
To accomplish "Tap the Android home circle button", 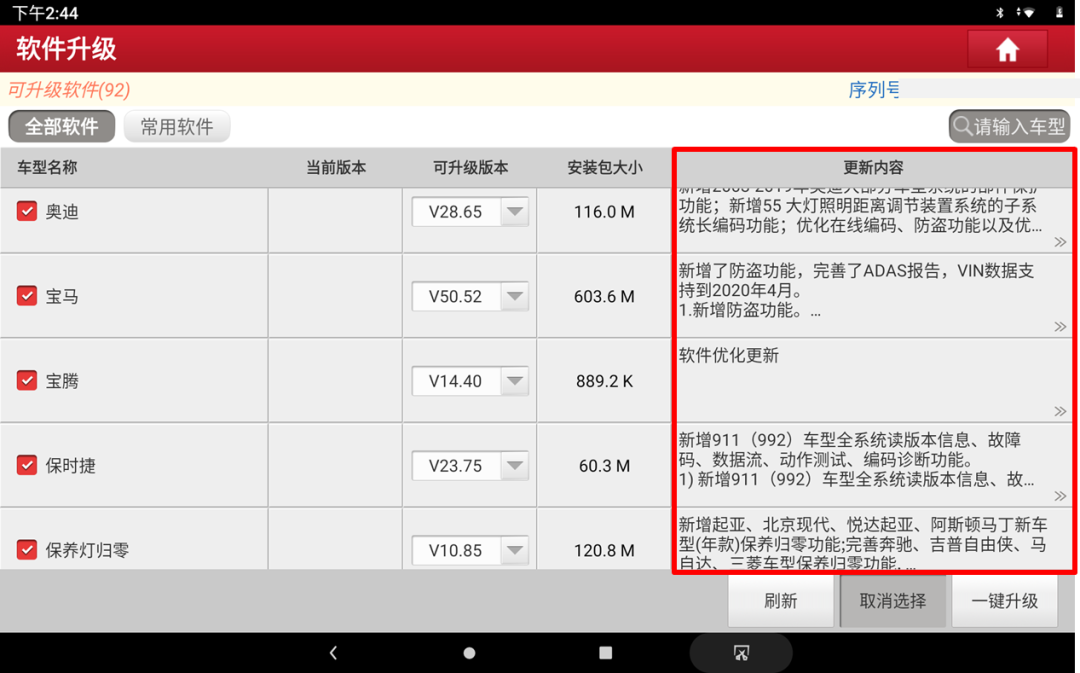I will click(469, 652).
